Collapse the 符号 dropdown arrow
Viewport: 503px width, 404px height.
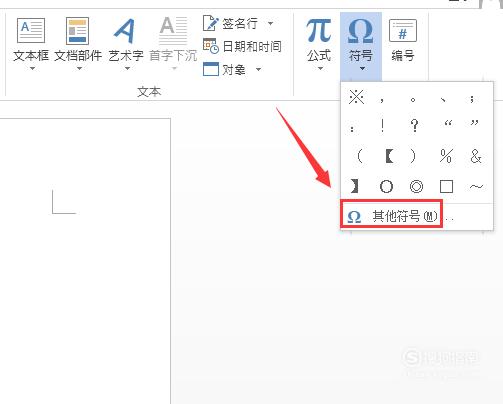coord(362,68)
